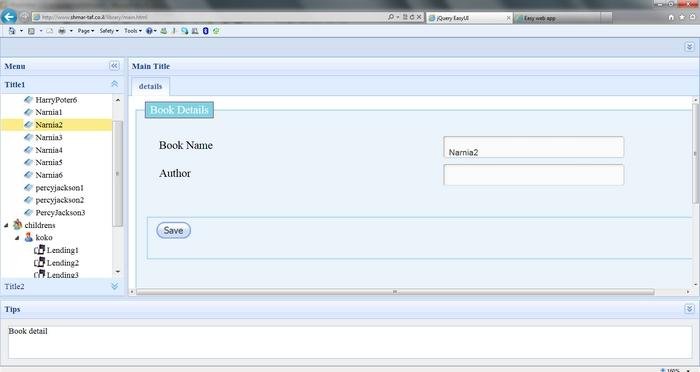The height and width of the screenshot is (372, 700).
Task: Open the Tools menu dropdown
Action: [x=133, y=31]
